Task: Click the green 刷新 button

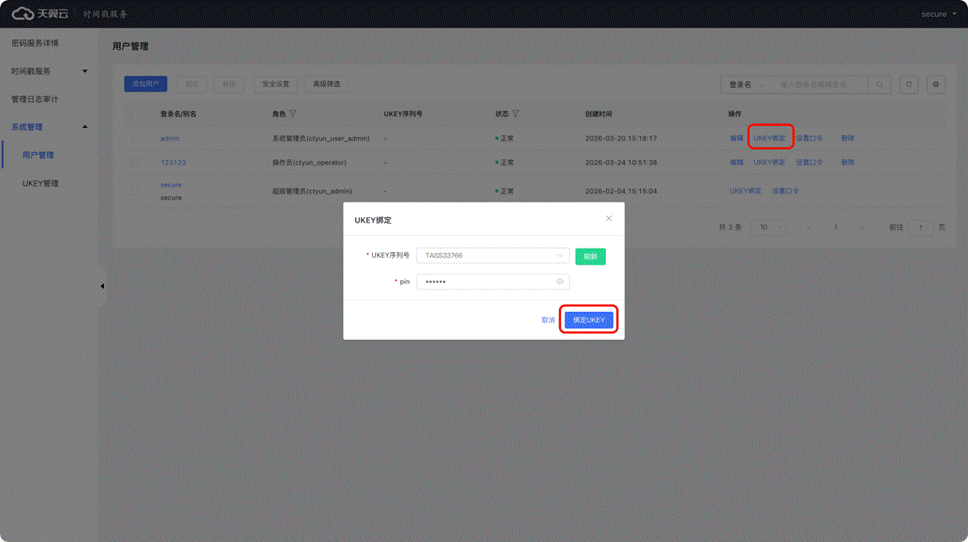Action: click(x=590, y=256)
